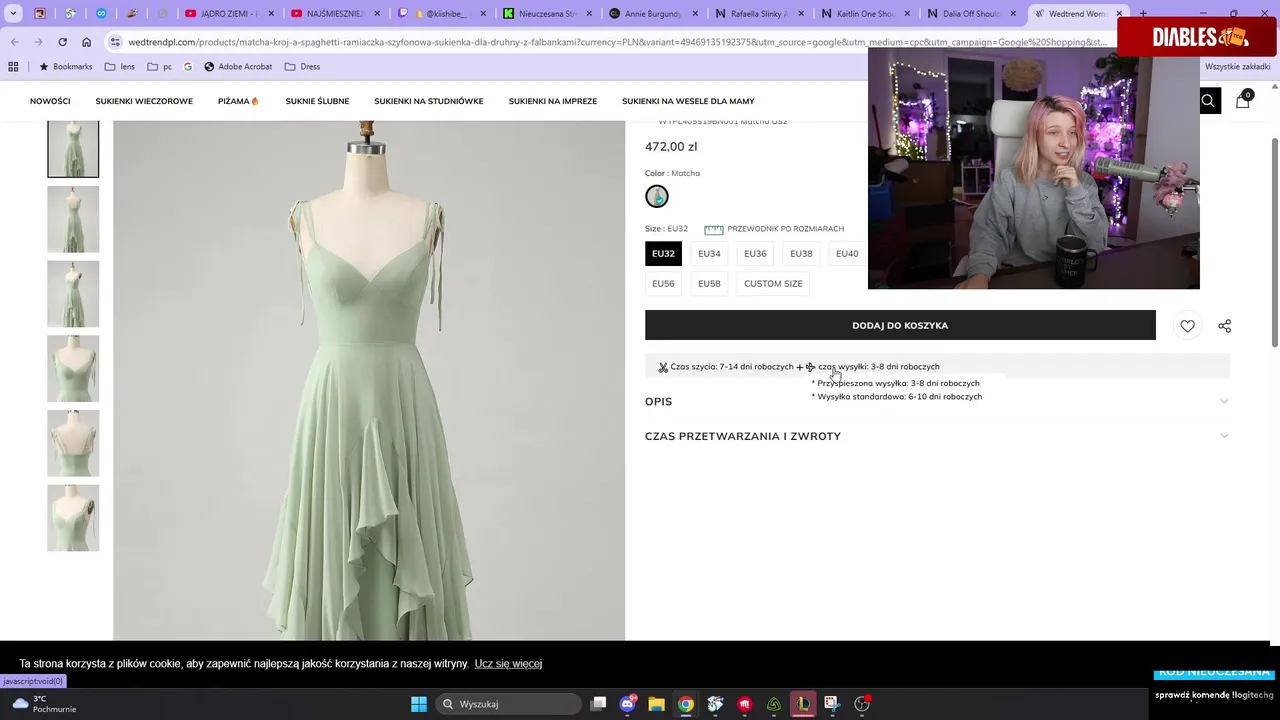Open SUKIENKI NA WESELE DLA MAMY menu
Screen dimensions: 1280x720
688,101
